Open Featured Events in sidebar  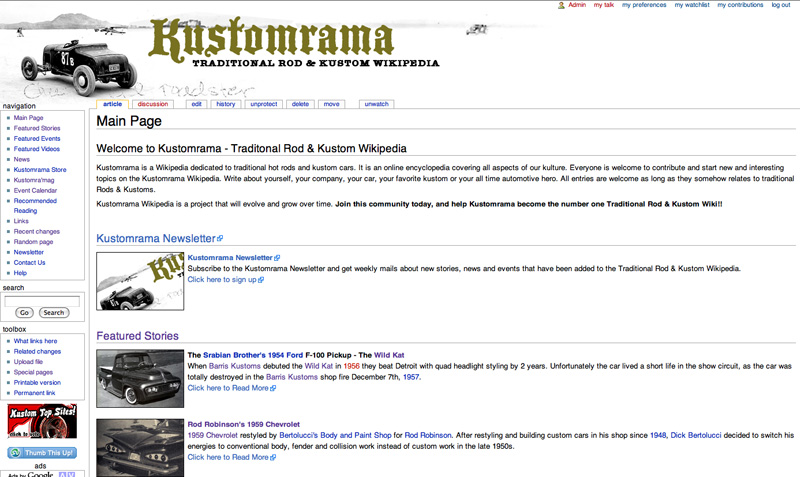(37, 139)
